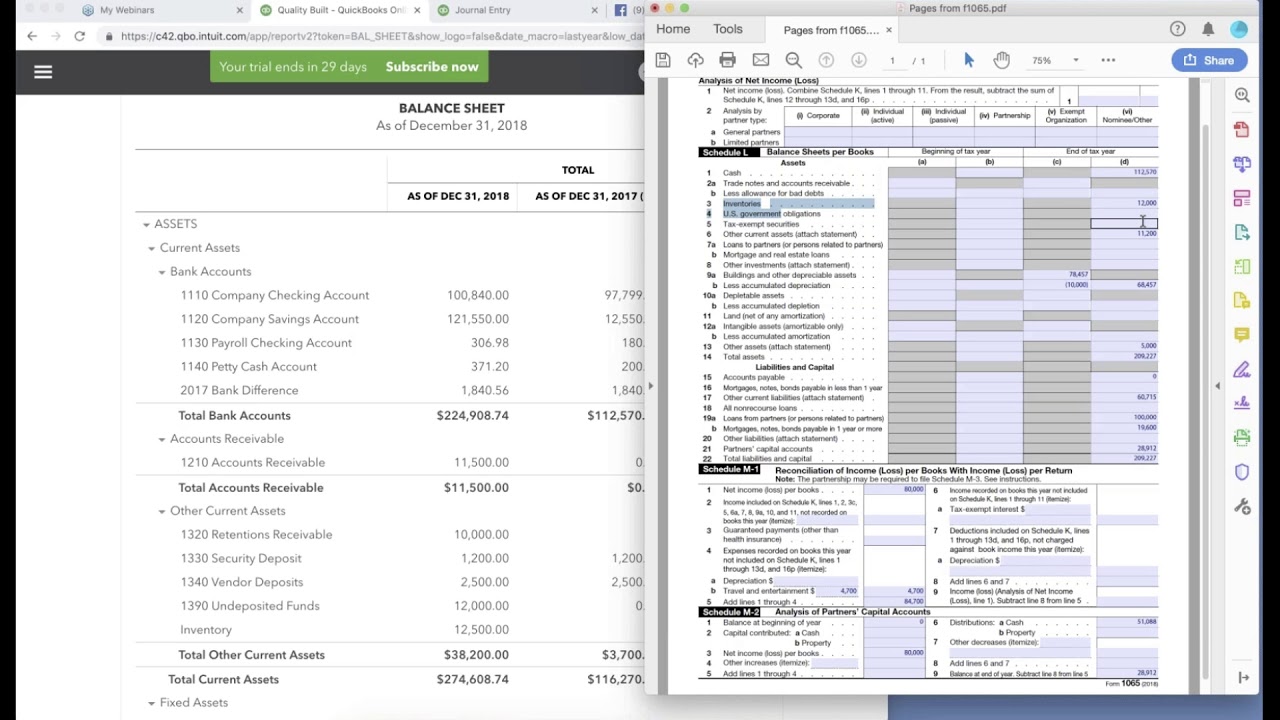Click the 11,500.00 Accounts Receivable amount
Image resolution: width=1280 pixels, height=720 pixels.
(x=481, y=462)
